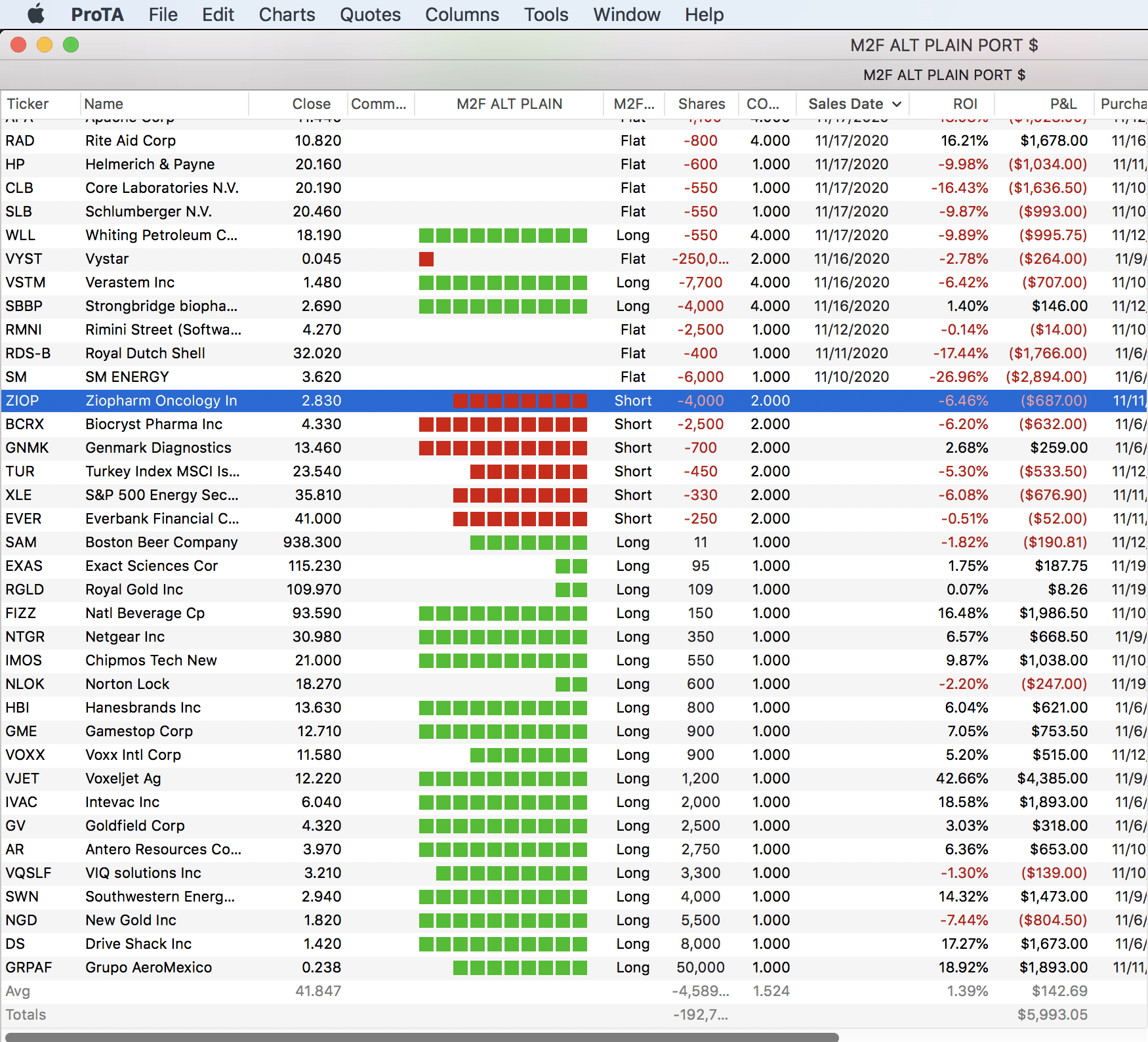This screenshot has height=1042, width=1148.
Task: Click the red indicator bar for VYST
Action: 426,259
